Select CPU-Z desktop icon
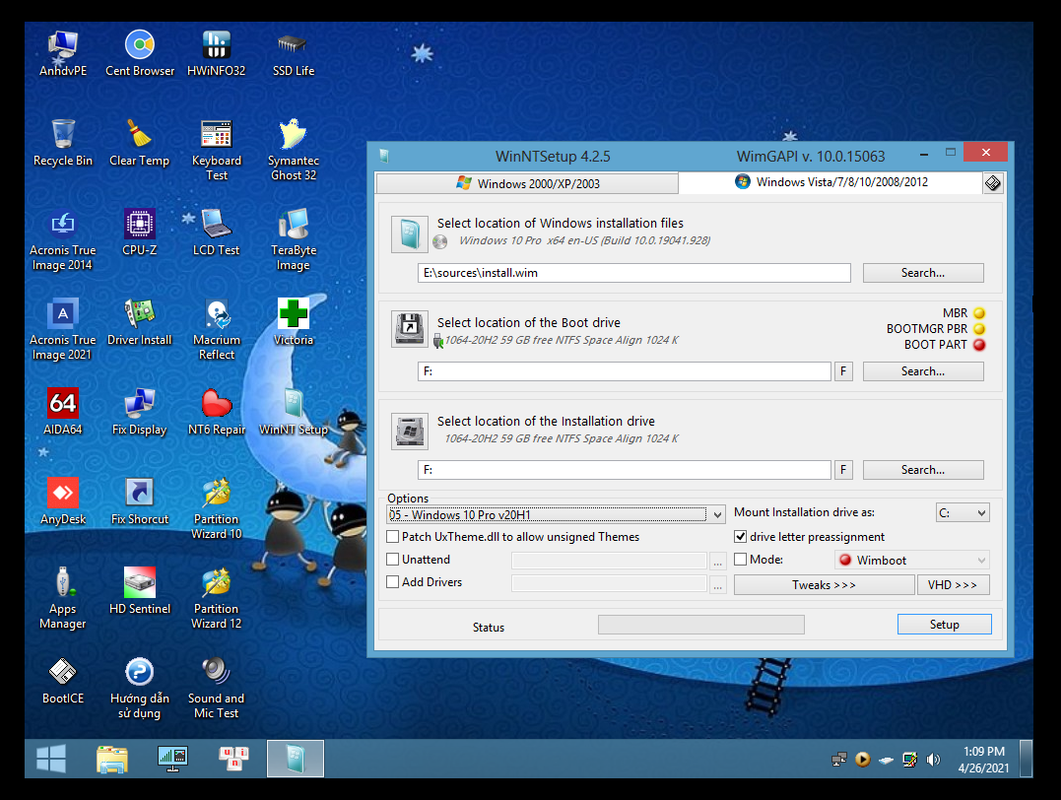Viewport: 1061px width, 800px height. 139,233
